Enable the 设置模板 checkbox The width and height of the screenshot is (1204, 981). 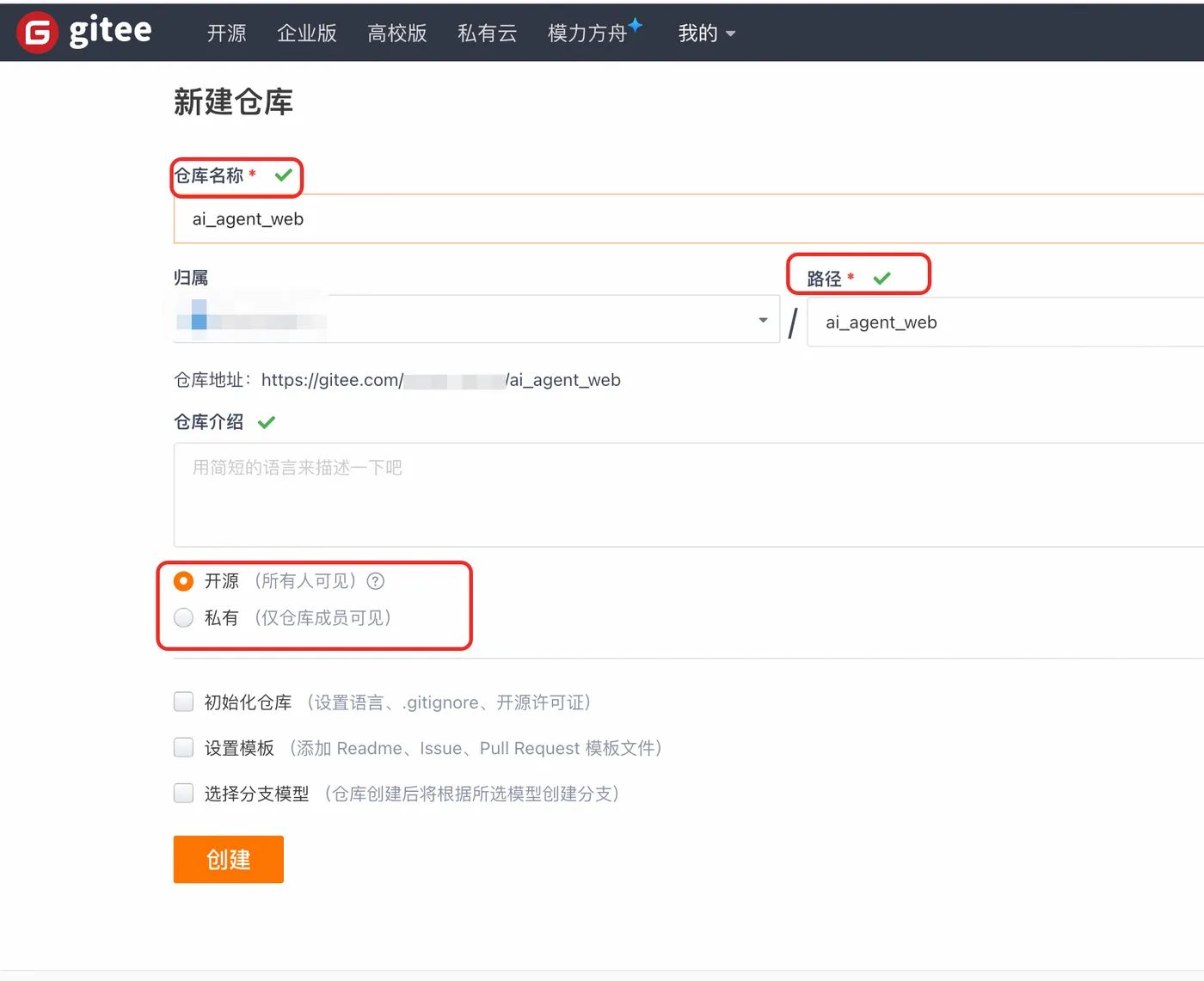pos(183,747)
